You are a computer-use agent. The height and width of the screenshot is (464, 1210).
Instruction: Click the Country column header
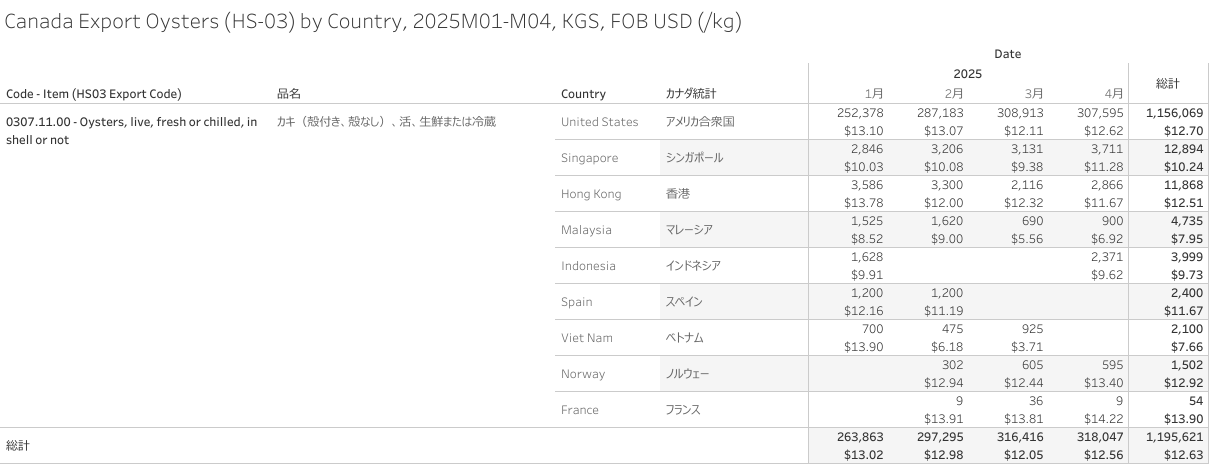[x=583, y=94]
